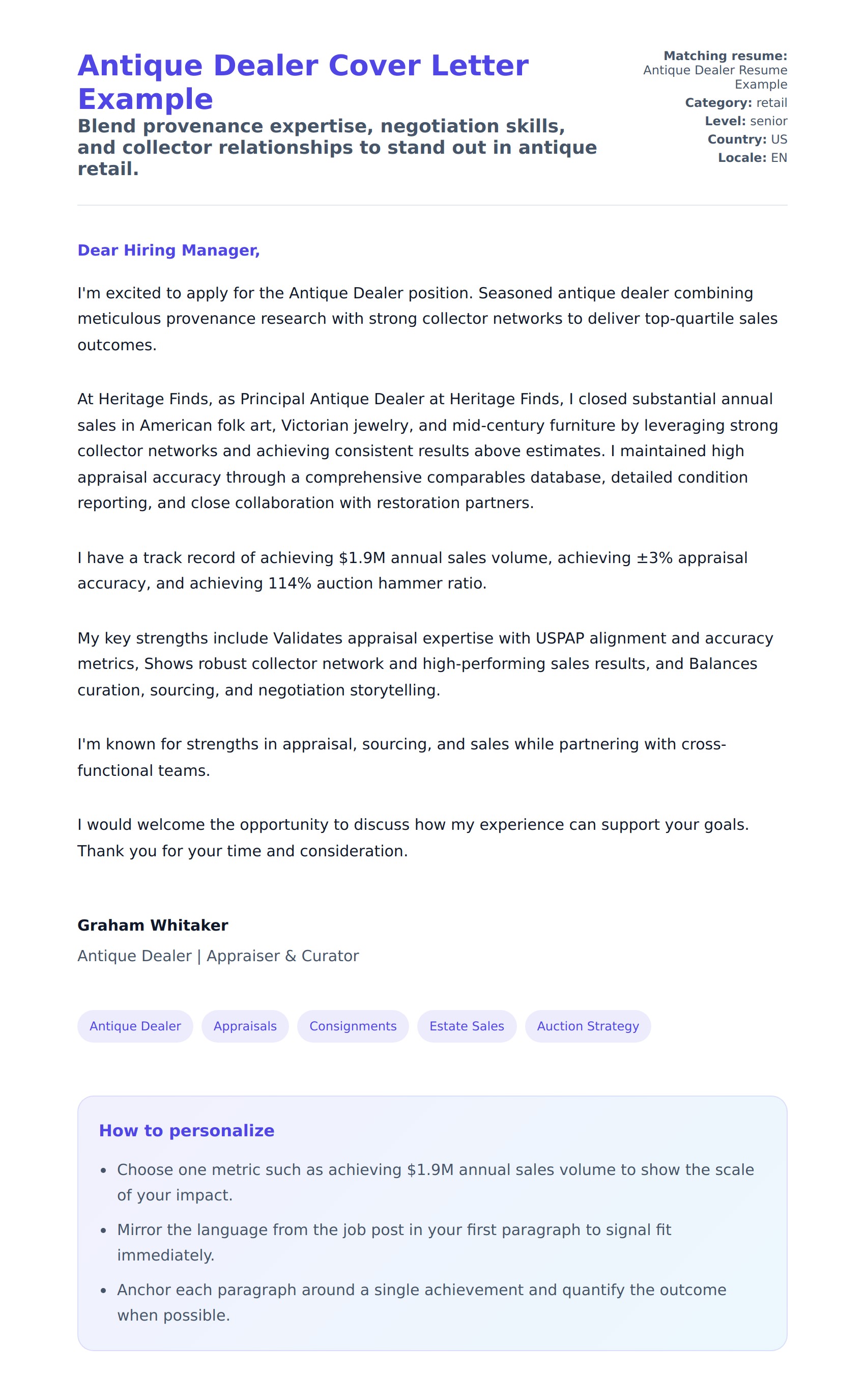Click the Dear Hiring Manager salutation
This screenshot has height=1400, width=865.
point(168,250)
